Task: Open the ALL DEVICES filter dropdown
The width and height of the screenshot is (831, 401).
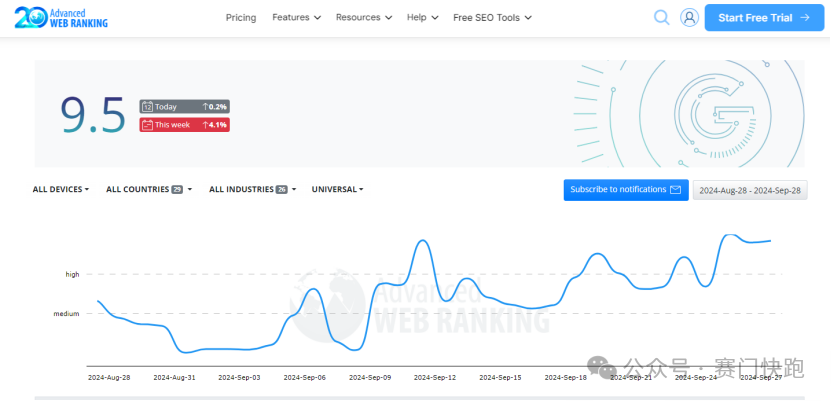Action: tap(61, 189)
